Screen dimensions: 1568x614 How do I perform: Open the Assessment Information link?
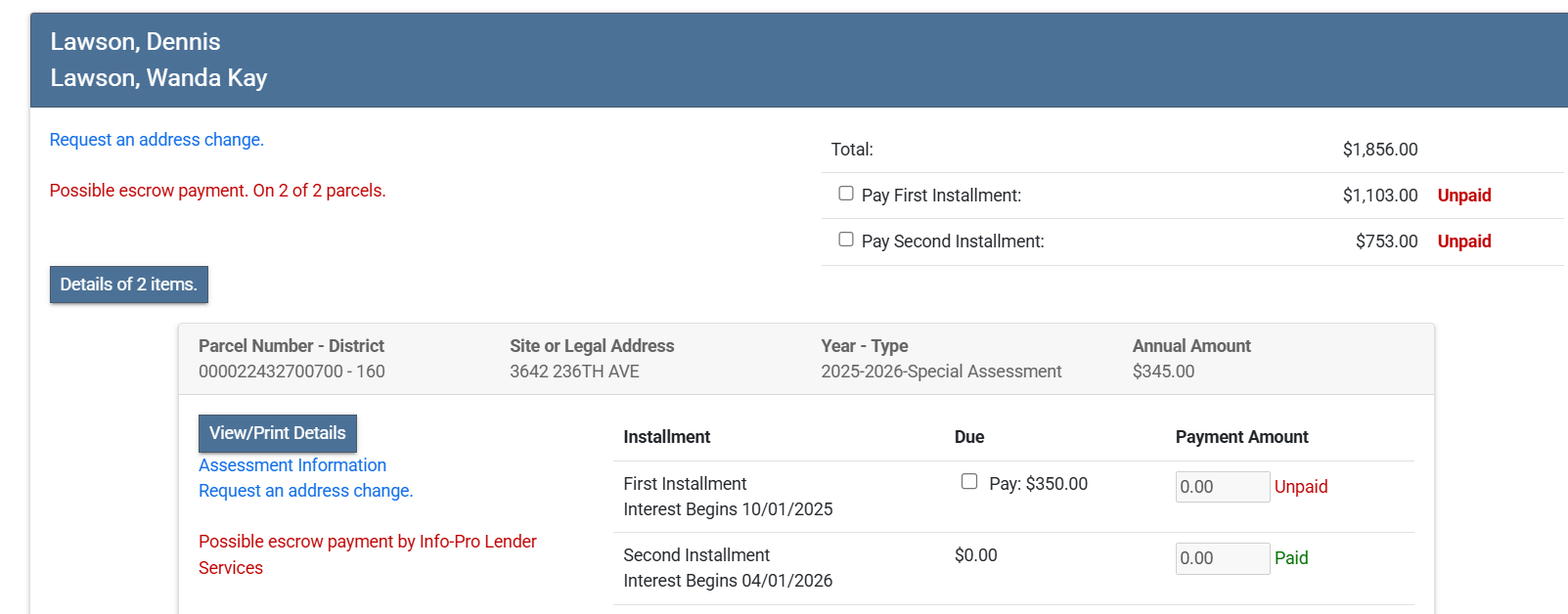[292, 465]
